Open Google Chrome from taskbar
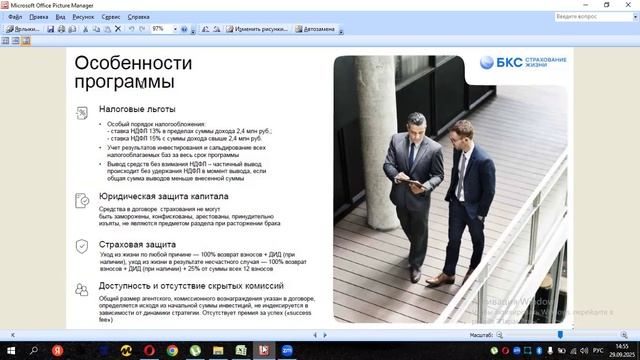Viewport: 640px width, 360px height. [x=172, y=351]
